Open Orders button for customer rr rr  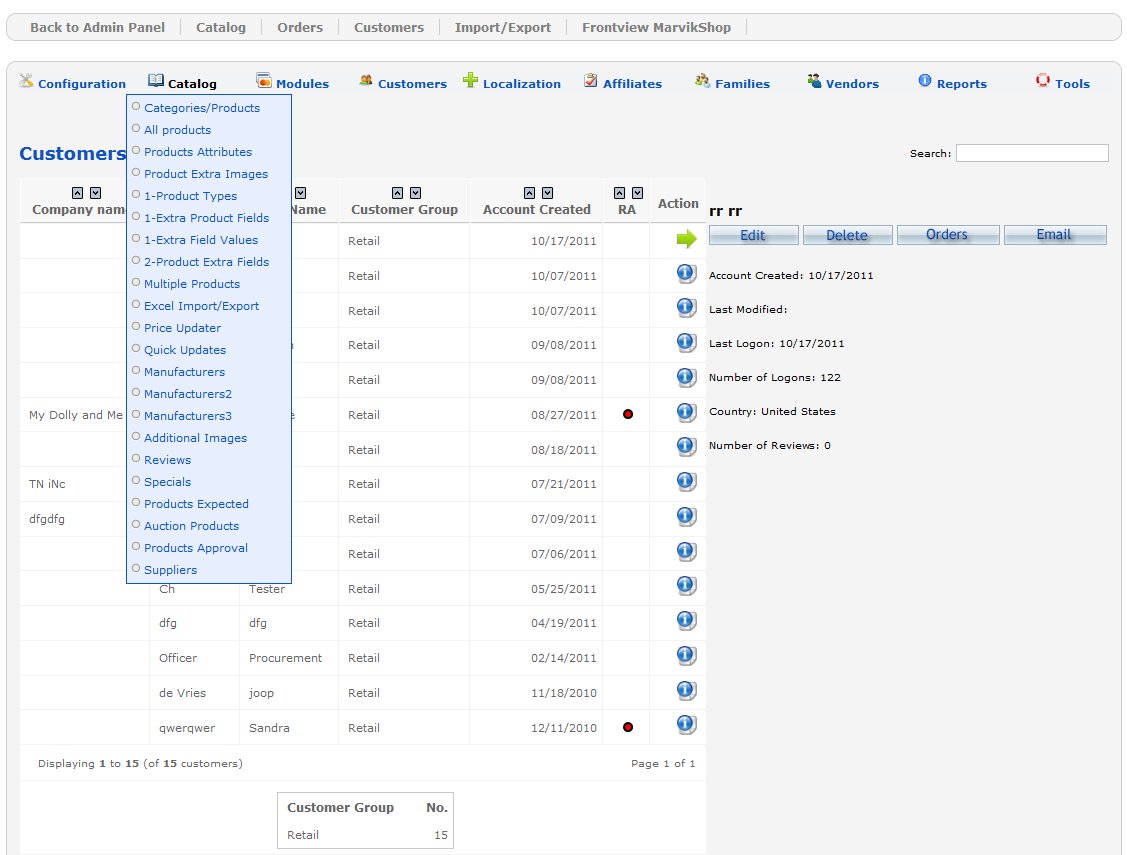coord(947,235)
